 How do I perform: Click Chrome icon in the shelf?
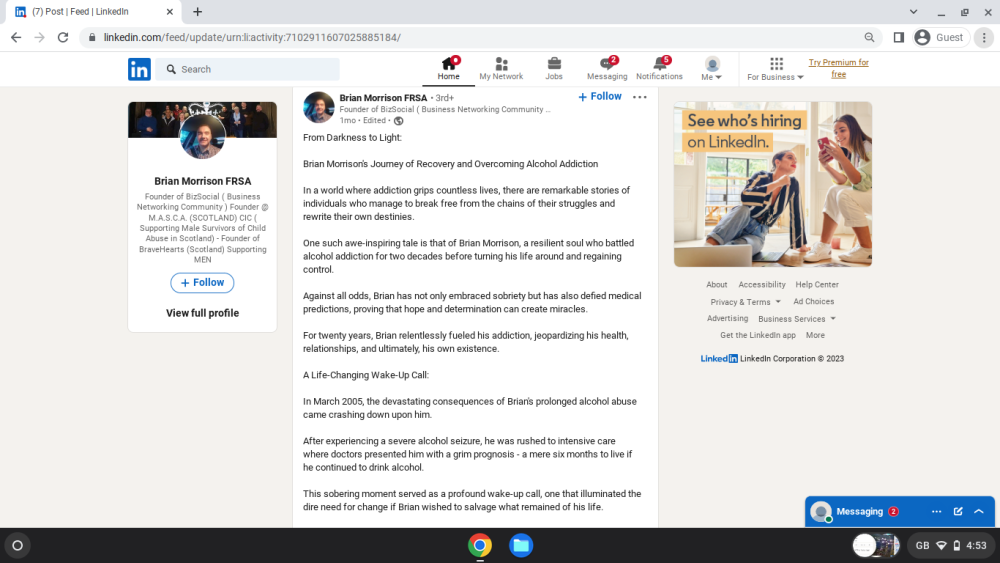point(480,545)
